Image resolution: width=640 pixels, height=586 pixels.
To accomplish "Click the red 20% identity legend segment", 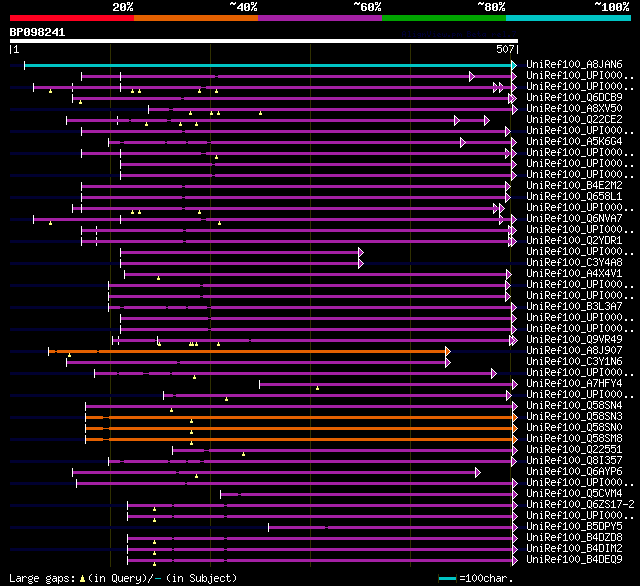I will 72,18.
